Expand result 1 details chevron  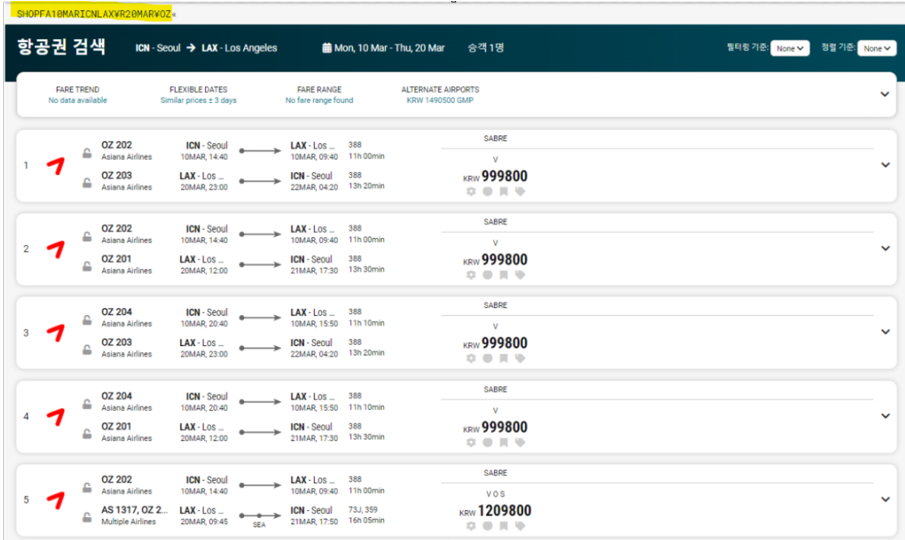click(885, 165)
